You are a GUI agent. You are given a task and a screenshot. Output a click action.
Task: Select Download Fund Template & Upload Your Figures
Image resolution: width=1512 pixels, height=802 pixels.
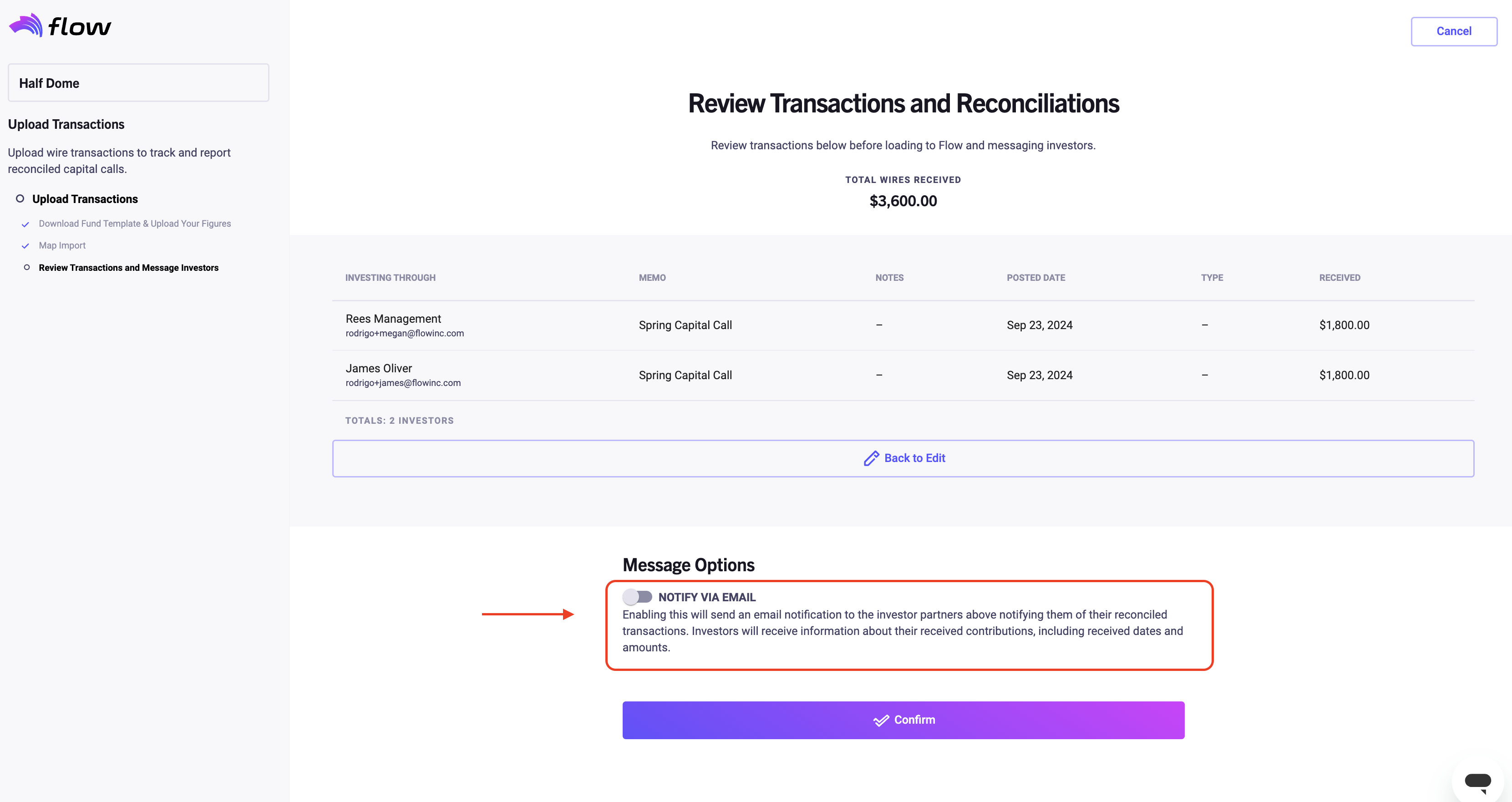pos(135,223)
